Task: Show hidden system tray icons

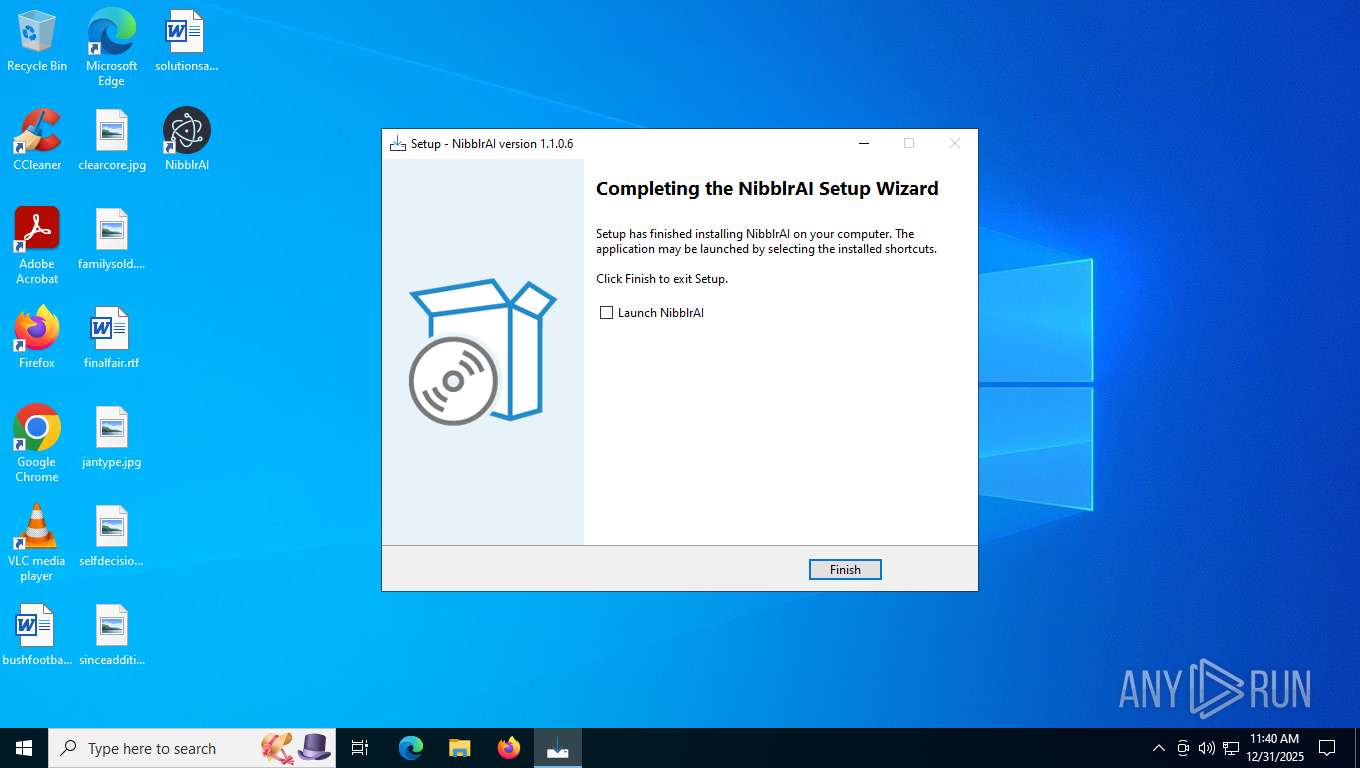Action: click(x=1159, y=748)
